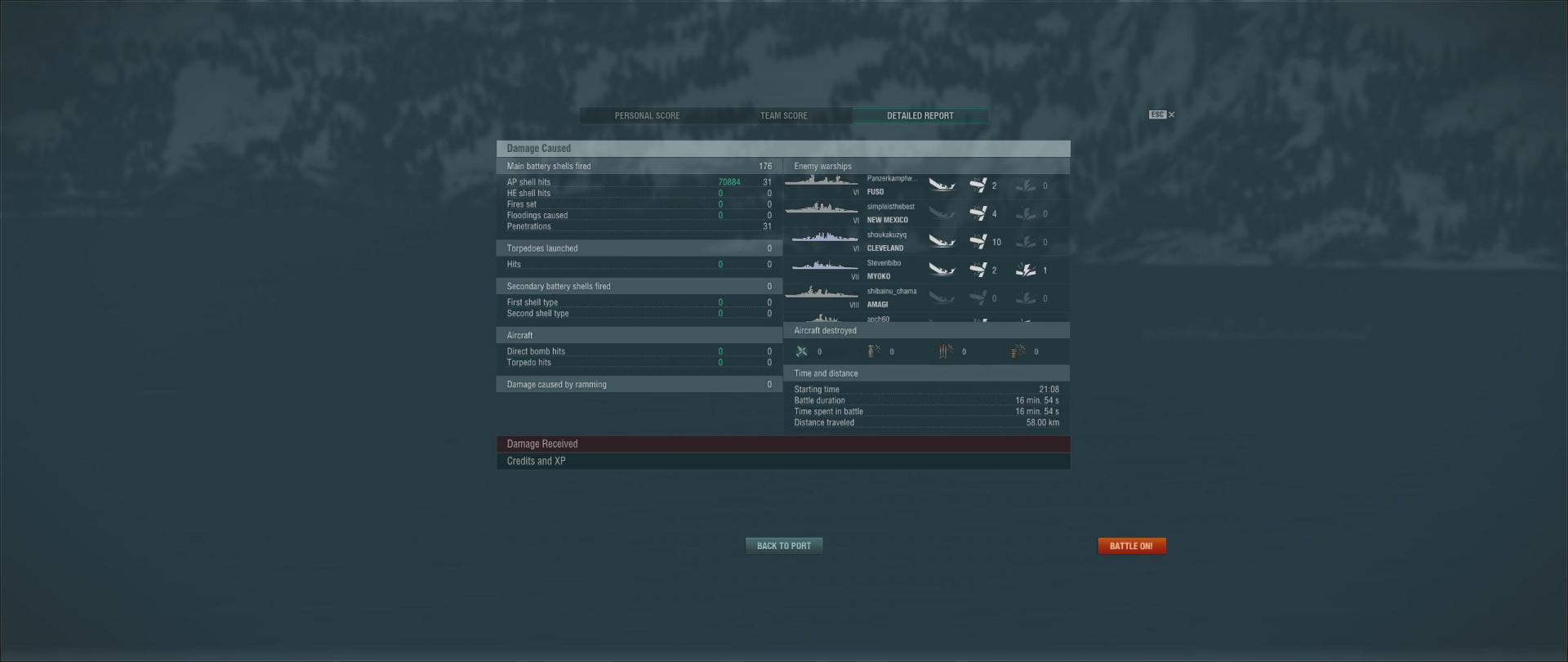This screenshot has height=662, width=1568.
Task: Click the critical hit icon in Myoko row
Action: tap(1026, 270)
